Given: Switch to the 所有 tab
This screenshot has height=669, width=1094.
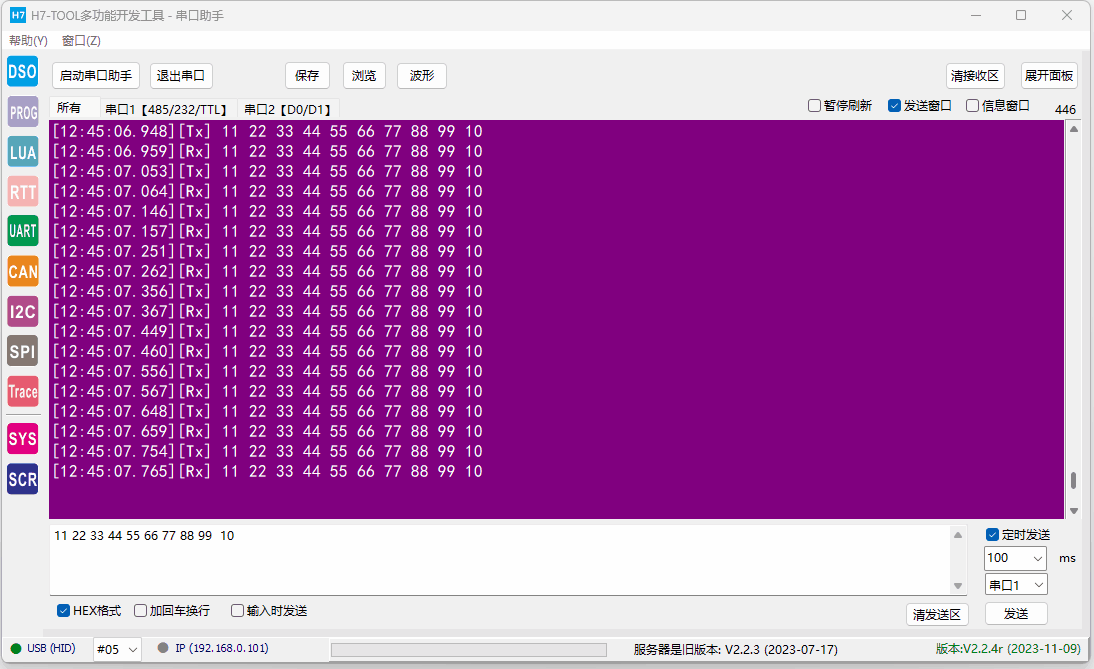Looking at the screenshot, I should (x=73, y=108).
